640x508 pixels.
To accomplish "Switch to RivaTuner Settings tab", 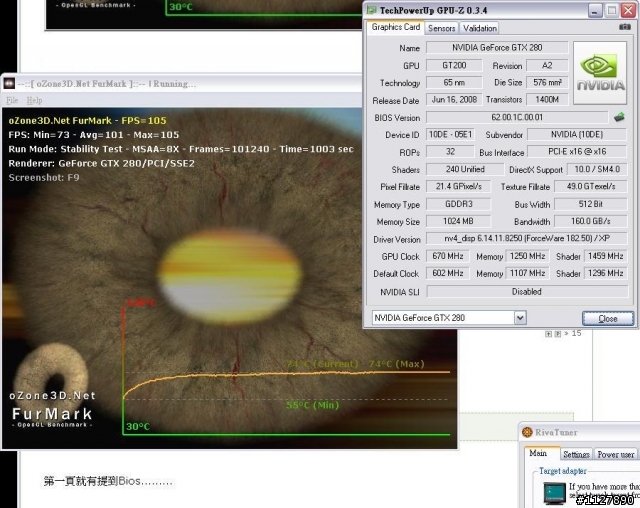I will pyautogui.click(x=576, y=454).
